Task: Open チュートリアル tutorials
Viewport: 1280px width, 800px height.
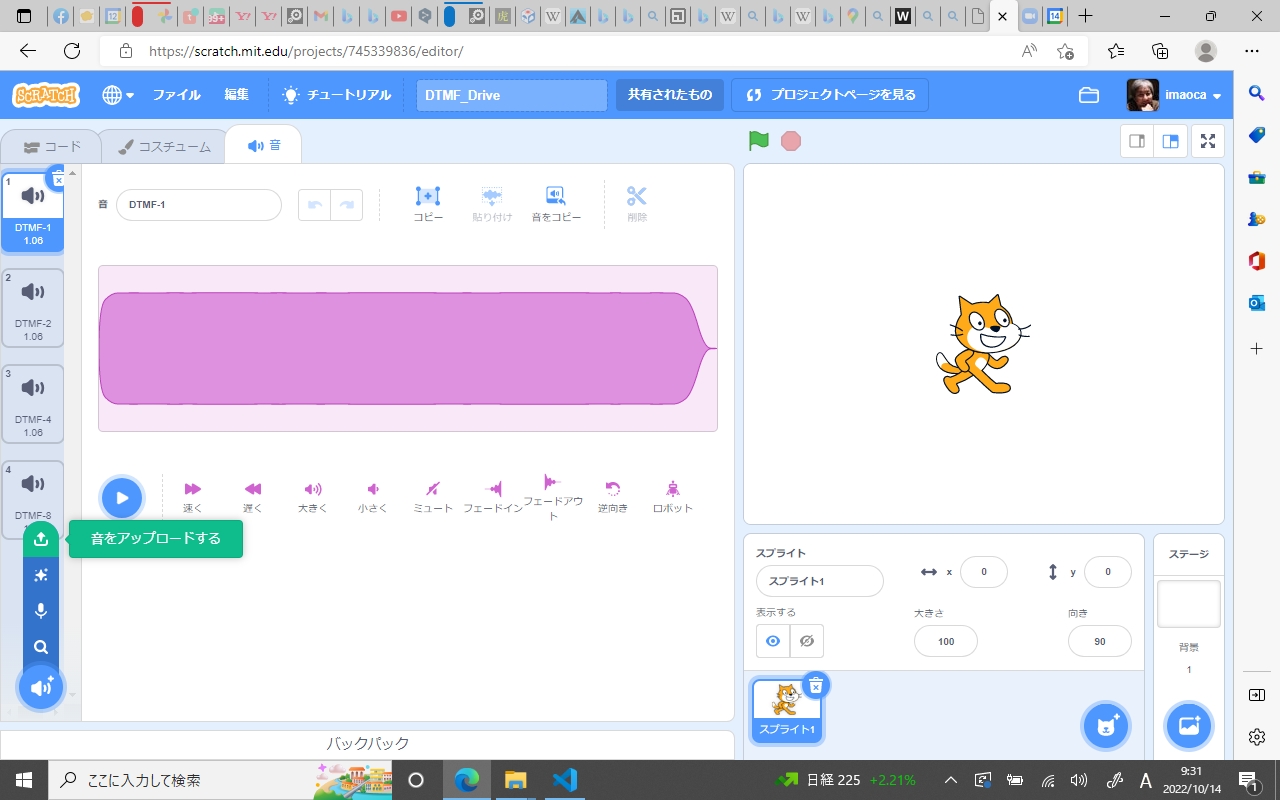Action: click(x=337, y=95)
